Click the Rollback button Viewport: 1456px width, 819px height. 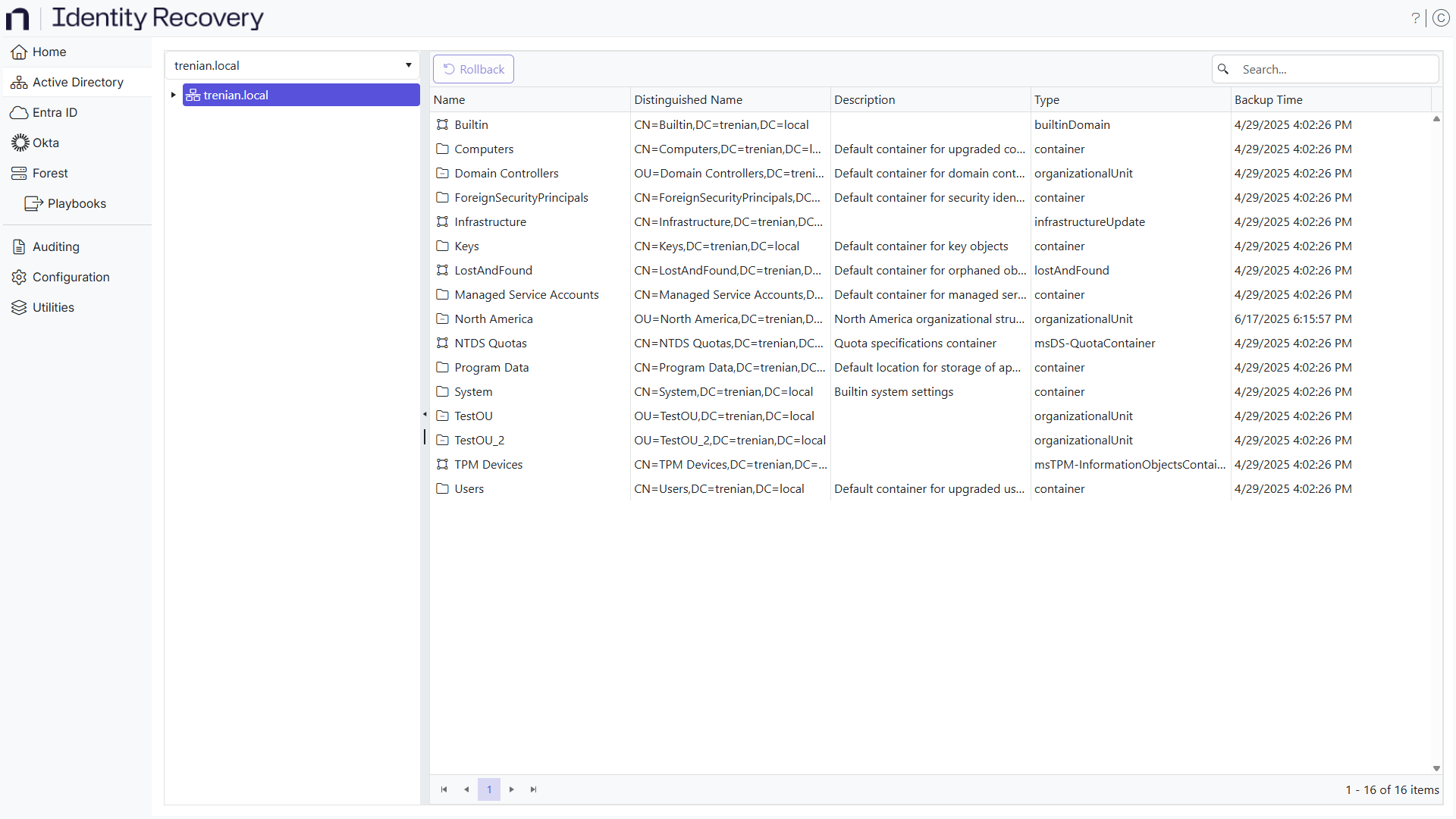point(472,68)
